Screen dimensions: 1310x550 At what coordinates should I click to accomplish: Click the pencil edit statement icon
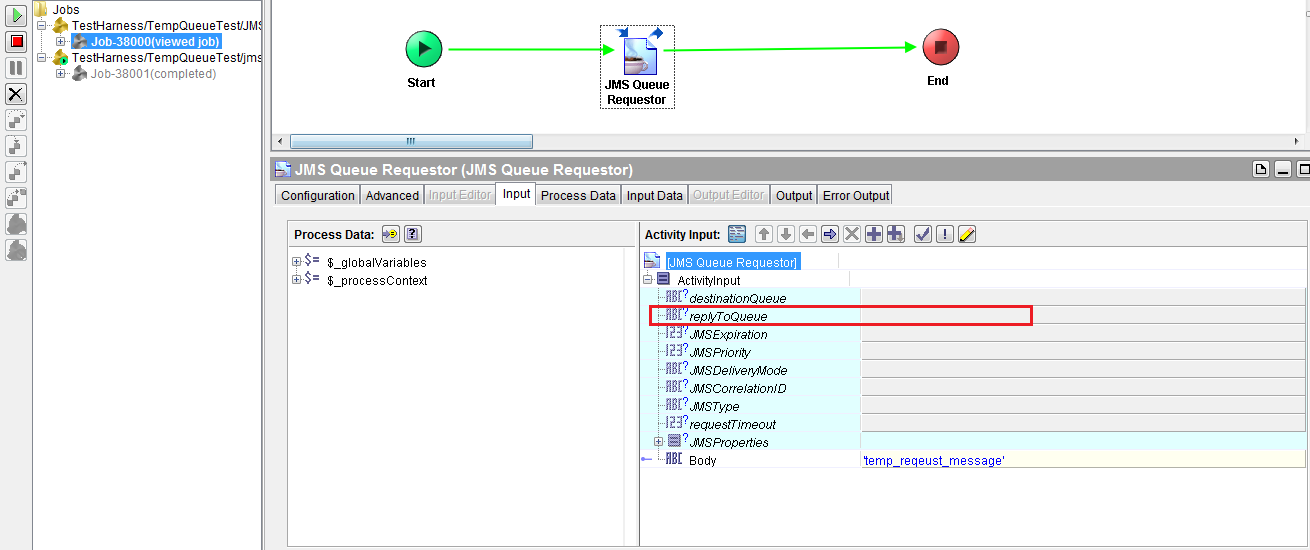pyautogui.click(x=967, y=234)
